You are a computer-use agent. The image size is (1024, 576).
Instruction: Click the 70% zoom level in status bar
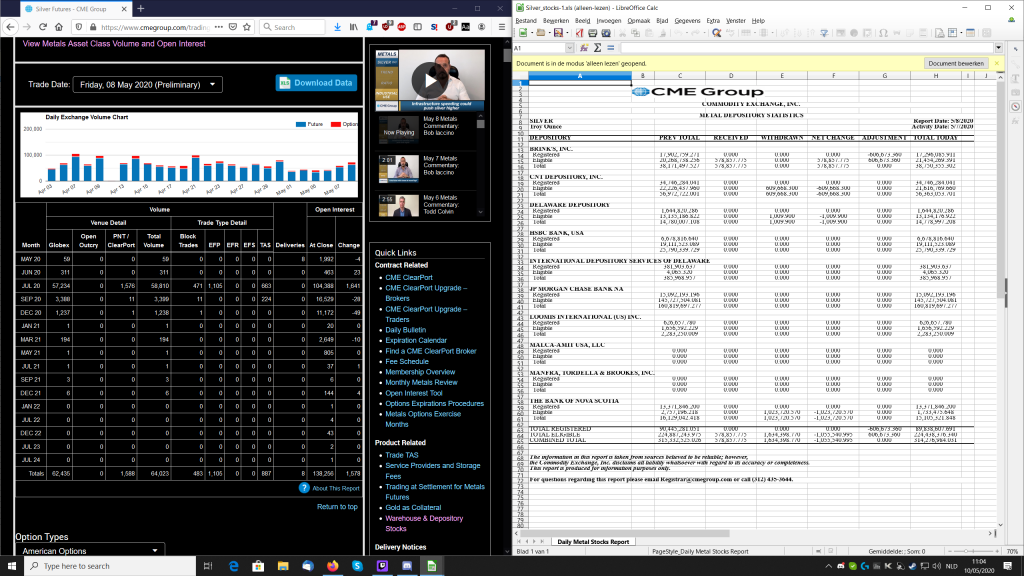coord(1012,552)
